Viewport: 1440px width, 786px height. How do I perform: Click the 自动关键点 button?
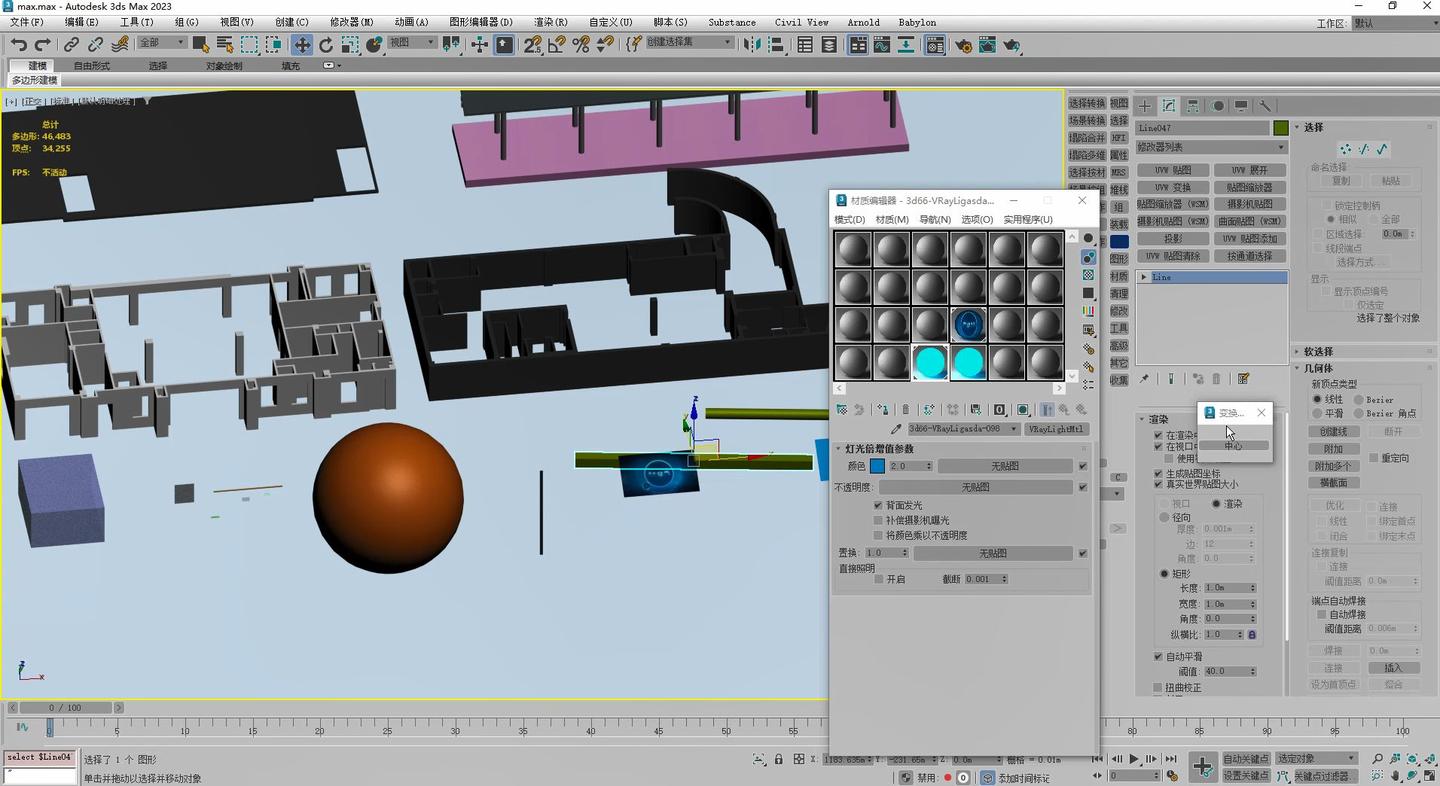point(1246,759)
